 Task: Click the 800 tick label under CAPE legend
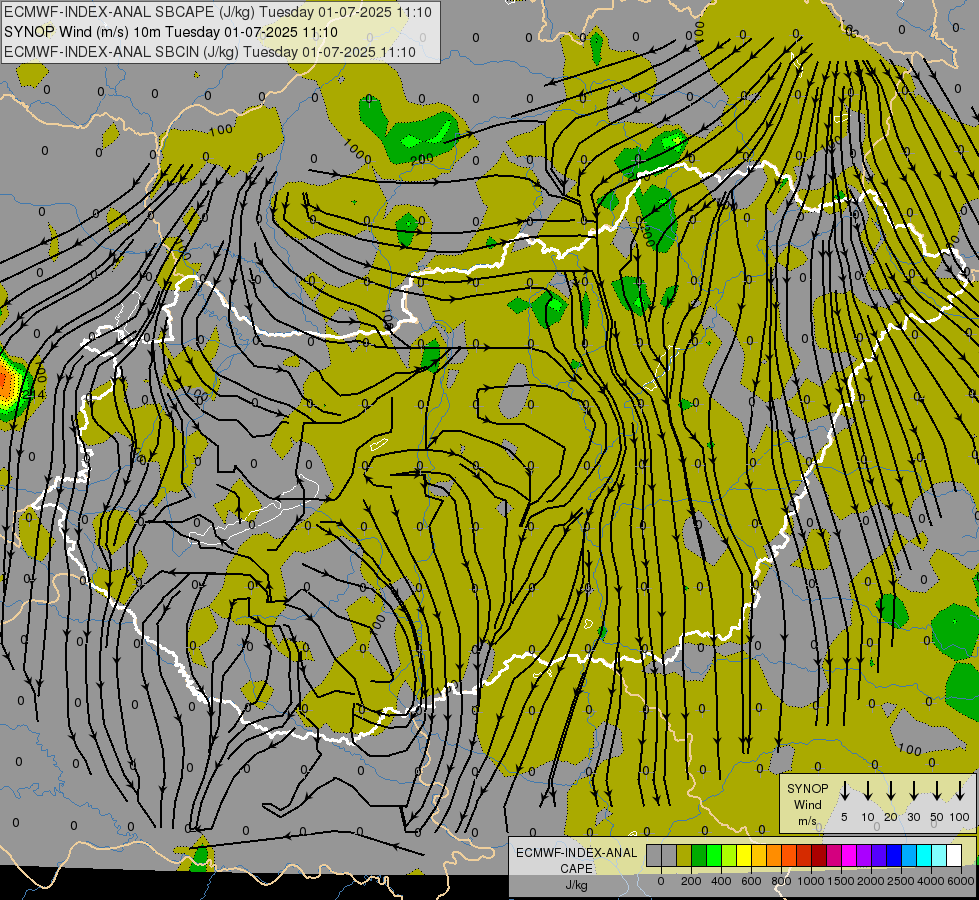pos(781,881)
